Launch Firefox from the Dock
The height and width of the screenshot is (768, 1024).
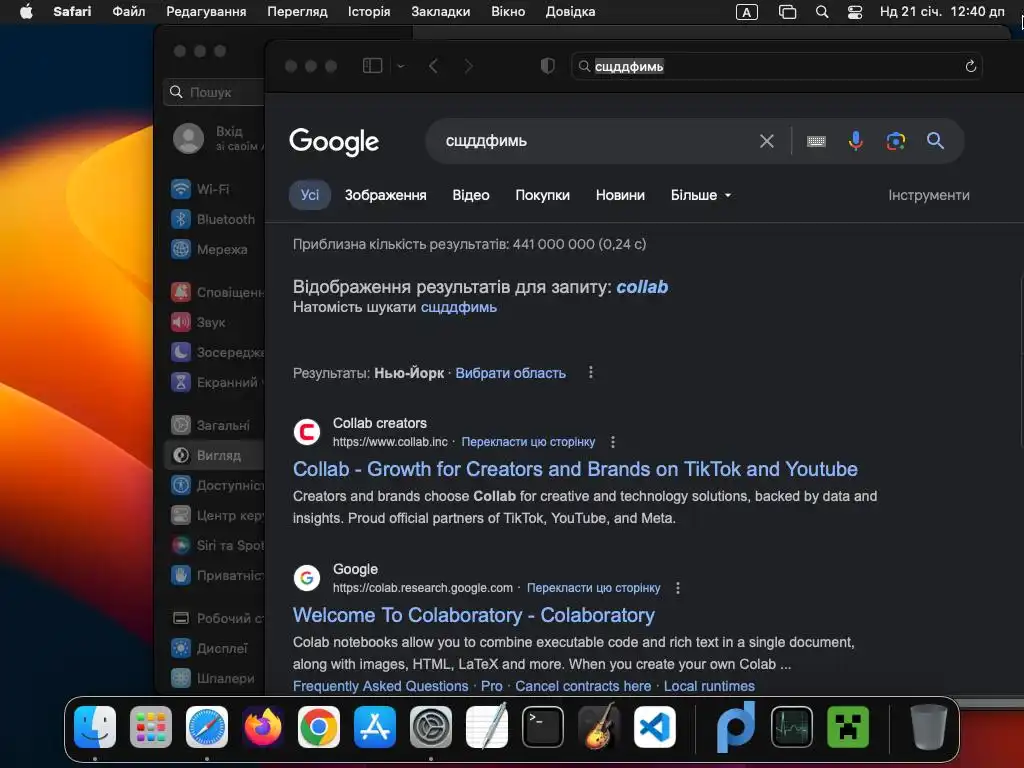click(x=263, y=727)
